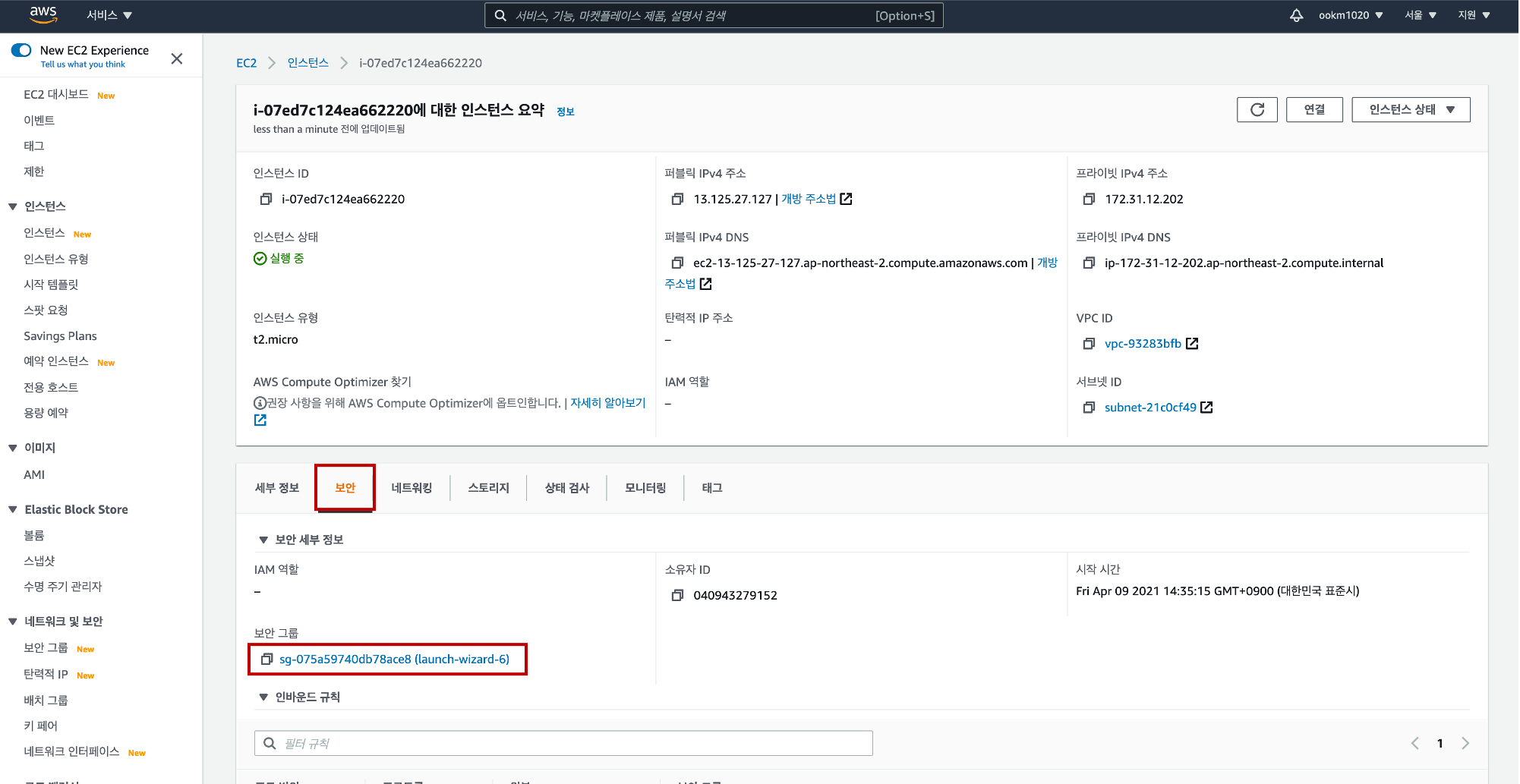
Task: Switch to the 세부 정보 tab
Action: [x=276, y=488]
